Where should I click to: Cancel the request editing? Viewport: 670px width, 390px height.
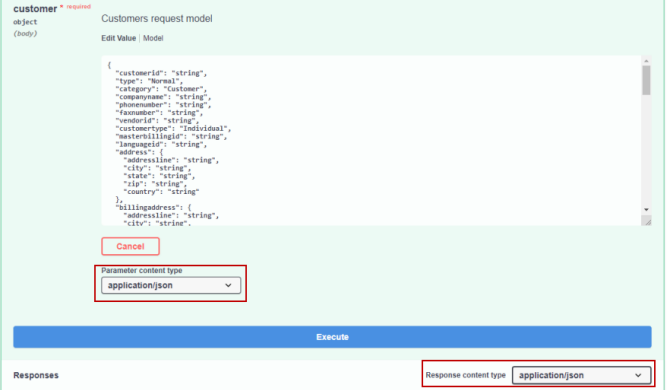pyautogui.click(x=130, y=246)
